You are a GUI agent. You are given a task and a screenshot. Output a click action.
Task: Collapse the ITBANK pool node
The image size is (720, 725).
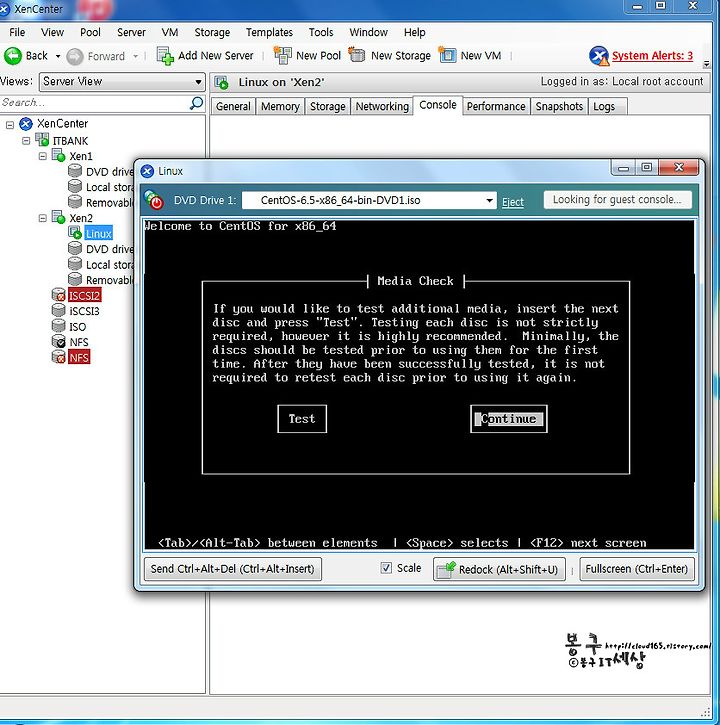[x=26, y=140]
